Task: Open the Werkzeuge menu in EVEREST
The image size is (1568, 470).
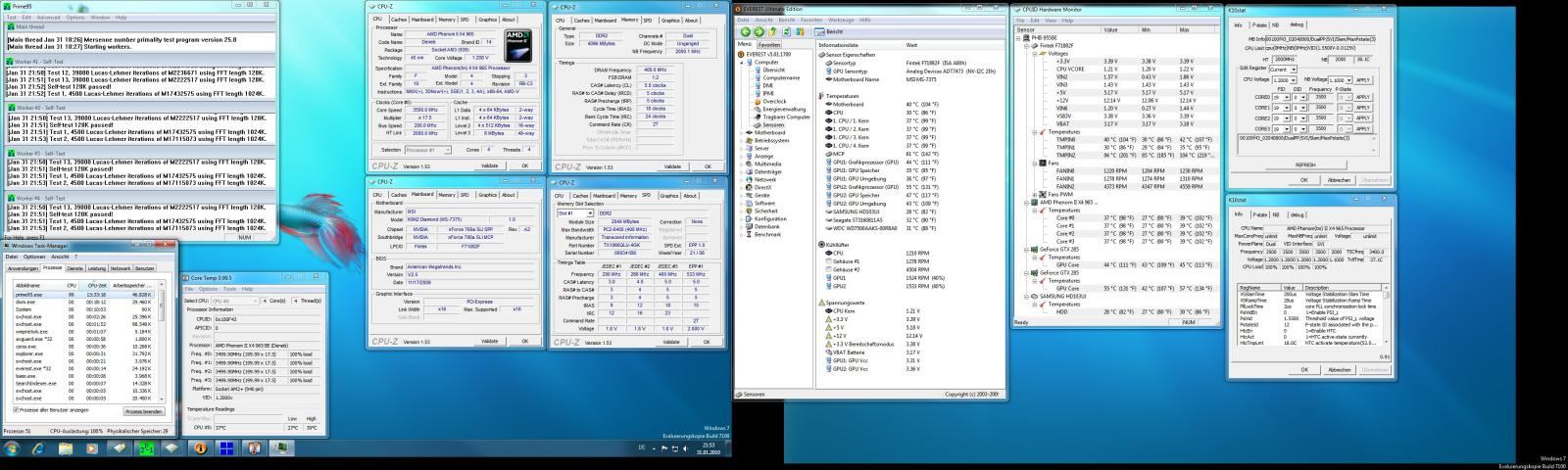Action: 840,20
